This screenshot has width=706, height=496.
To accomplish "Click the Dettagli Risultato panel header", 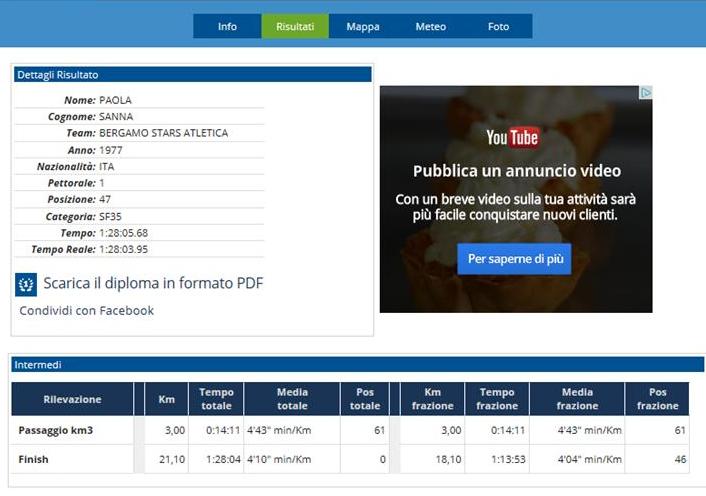I will coord(193,75).
